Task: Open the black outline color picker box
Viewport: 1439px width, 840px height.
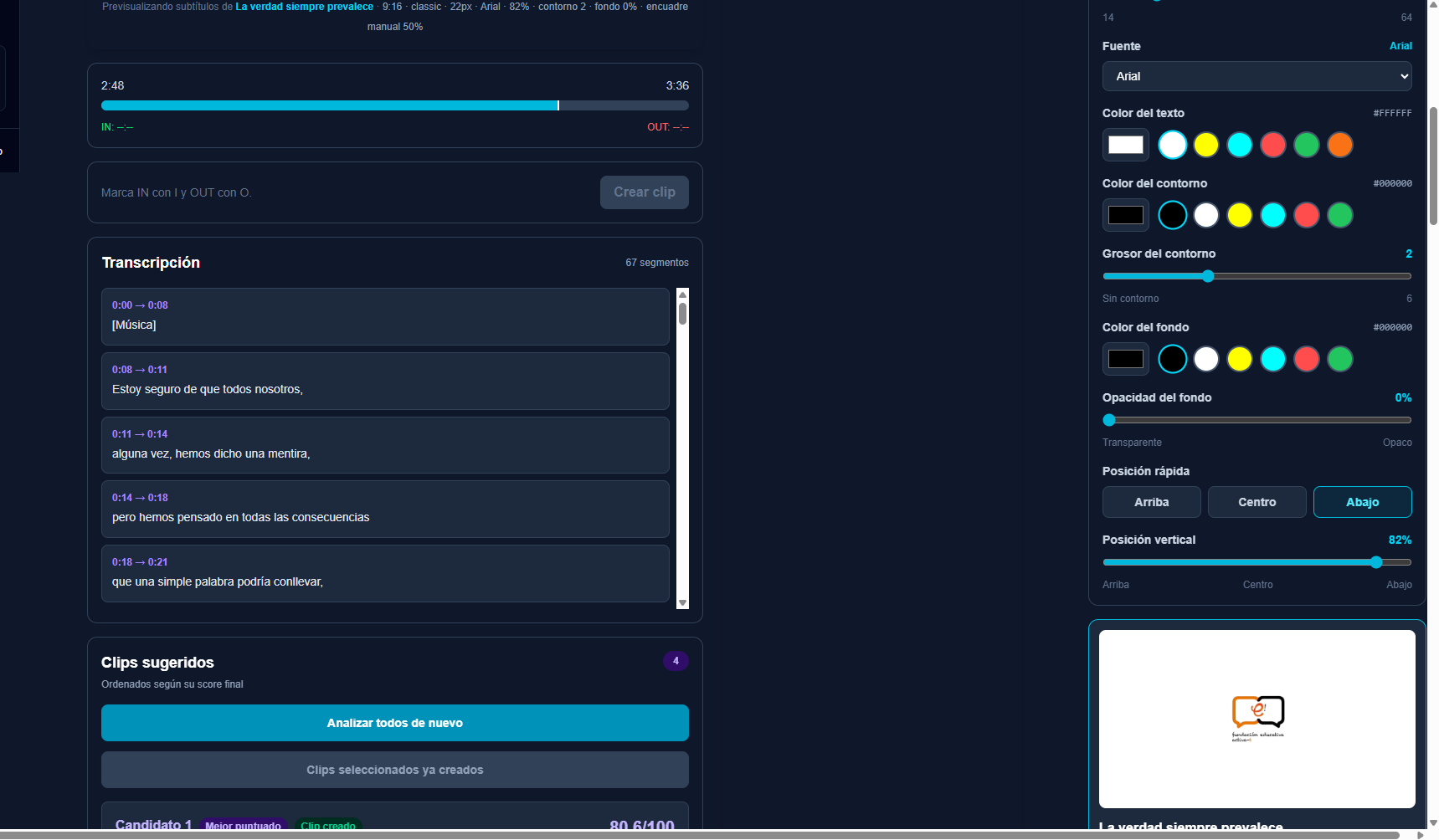Action: tap(1126, 215)
